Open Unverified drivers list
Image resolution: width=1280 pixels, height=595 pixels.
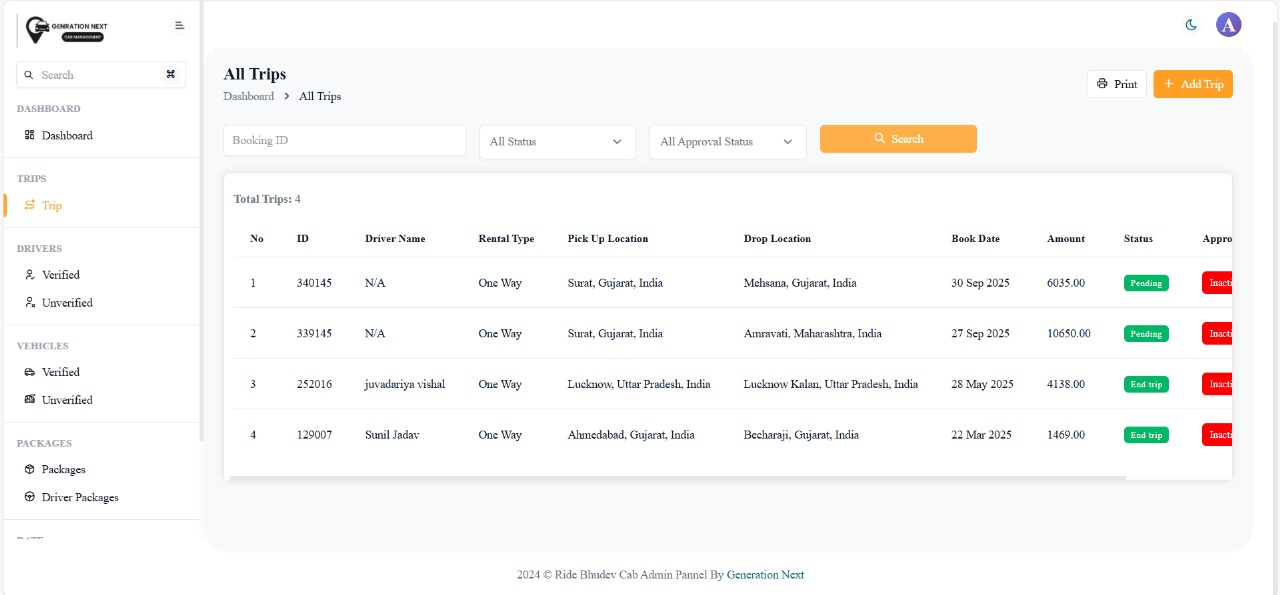67,303
